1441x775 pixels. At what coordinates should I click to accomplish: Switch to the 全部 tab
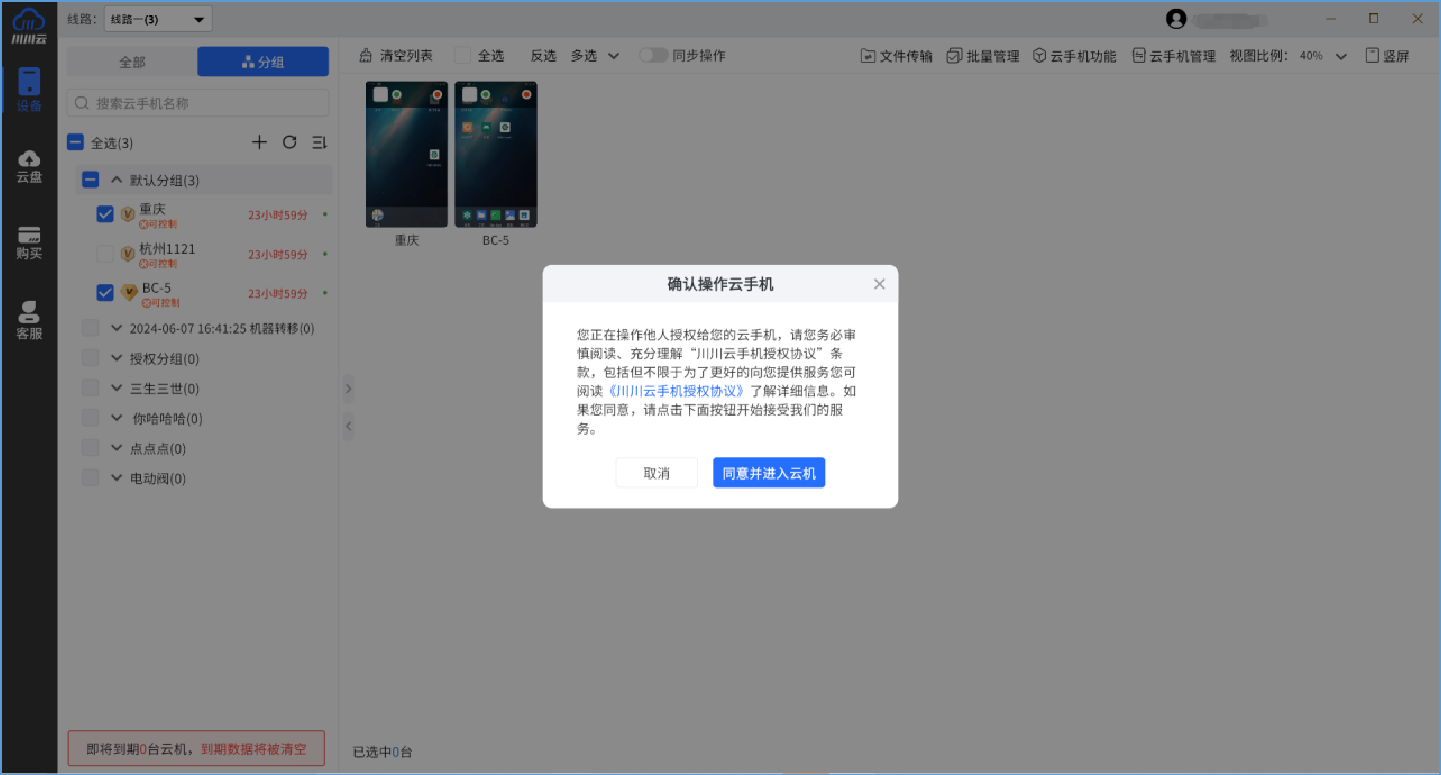[131, 61]
